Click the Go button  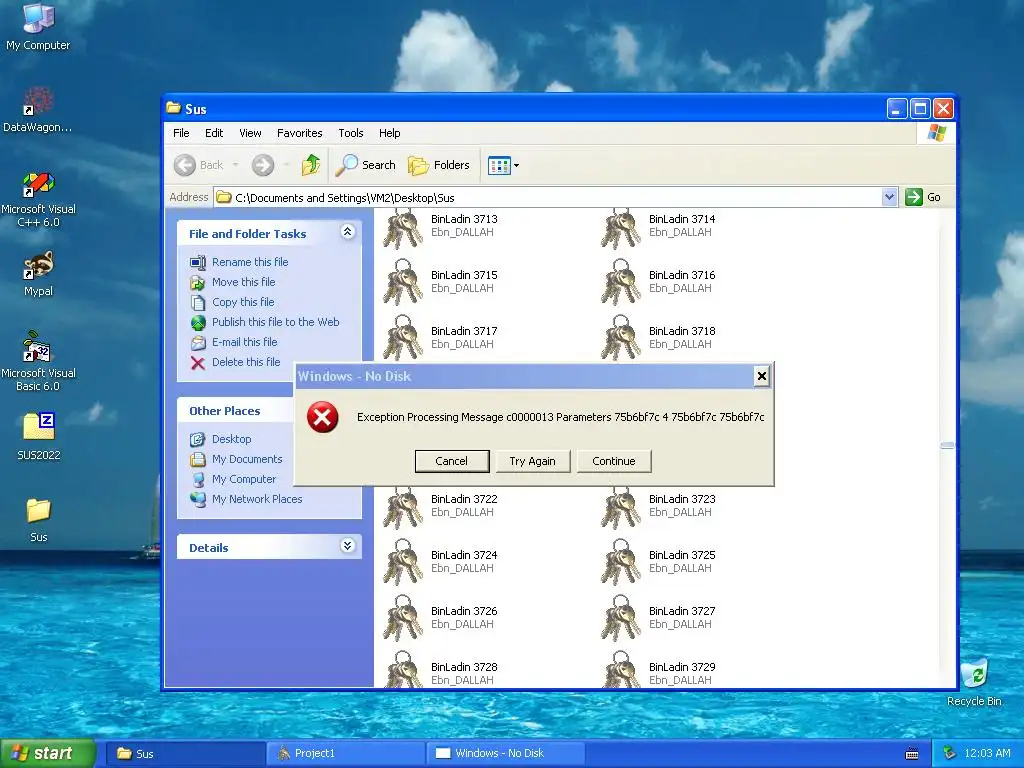(x=923, y=197)
